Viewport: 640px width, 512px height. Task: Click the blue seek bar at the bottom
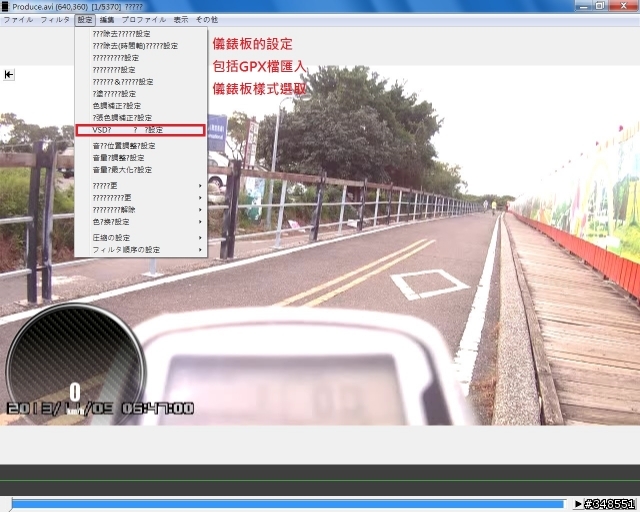click(x=288, y=504)
